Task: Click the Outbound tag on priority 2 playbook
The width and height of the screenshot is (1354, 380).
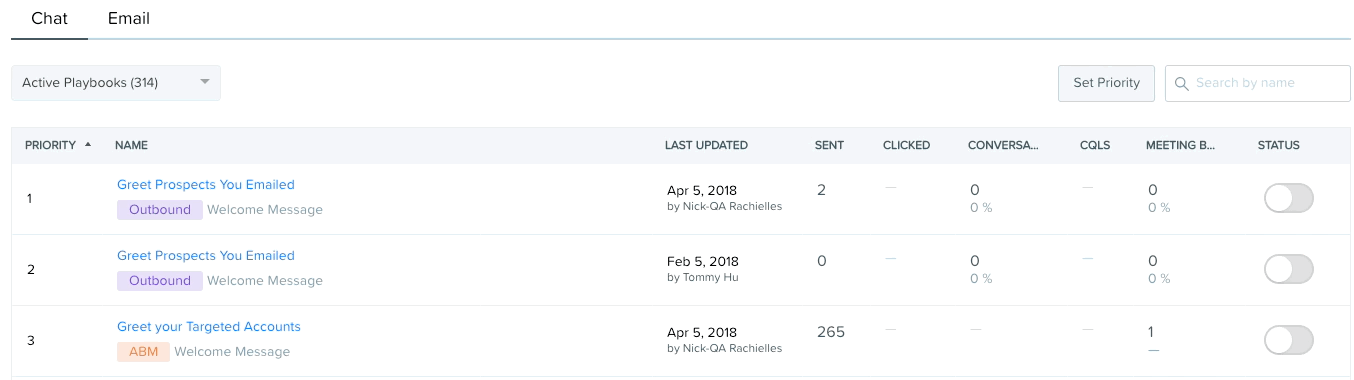Action: (160, 281)
